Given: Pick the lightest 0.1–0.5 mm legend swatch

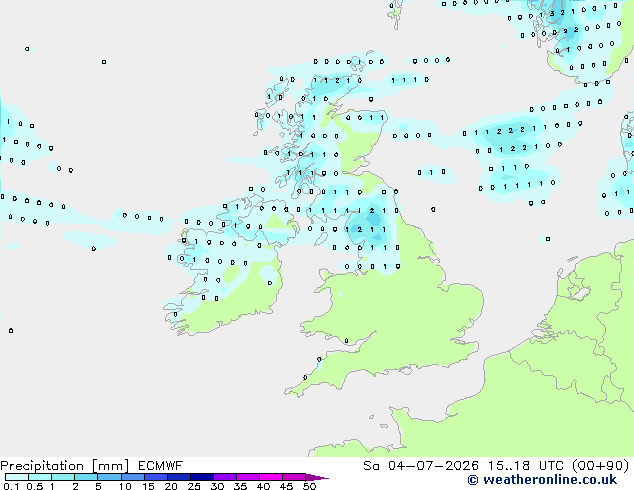Looking at the screenshot, I should click(x=17, y=477).
